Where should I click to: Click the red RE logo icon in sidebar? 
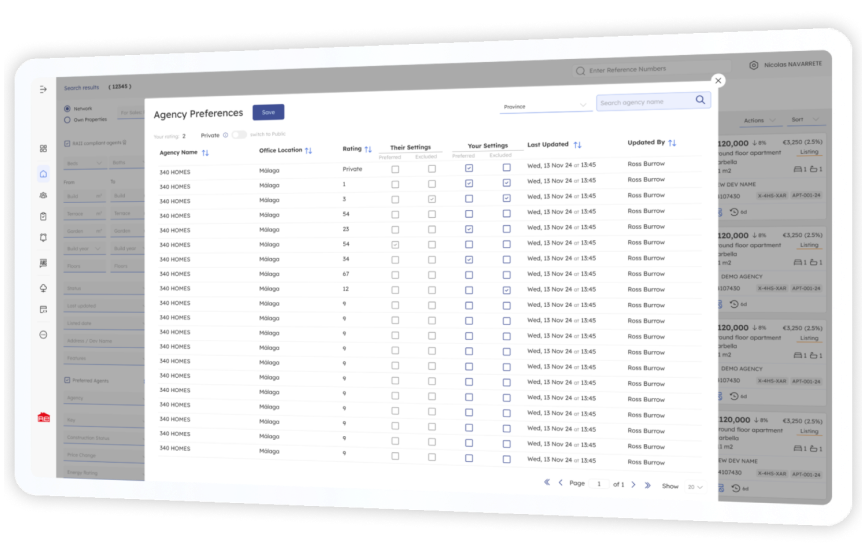pyautogui.click(x=44, y=418)
